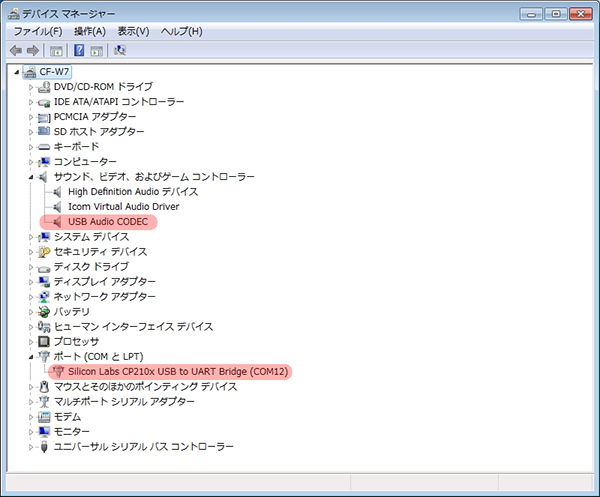Expand the IDE ATA/ATAPI コントローラー node
Image resolution: width=600 pixels, height=497 pixels.
coord(31,102)
